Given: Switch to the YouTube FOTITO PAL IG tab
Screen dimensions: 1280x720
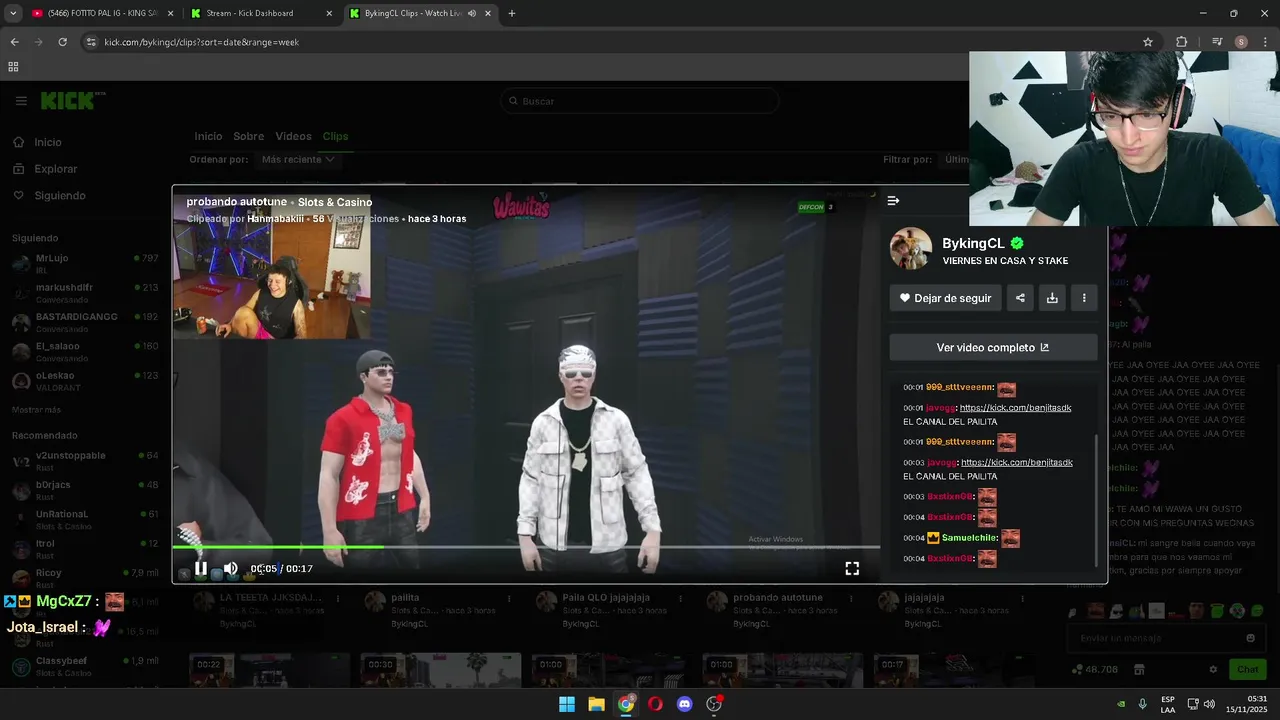Looking at the screenshot, I should coord(102,13).
